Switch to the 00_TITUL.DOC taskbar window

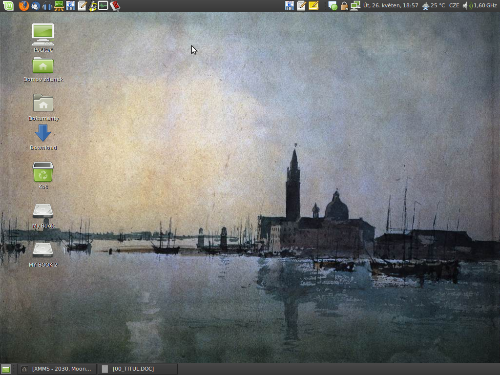point(138,369)
